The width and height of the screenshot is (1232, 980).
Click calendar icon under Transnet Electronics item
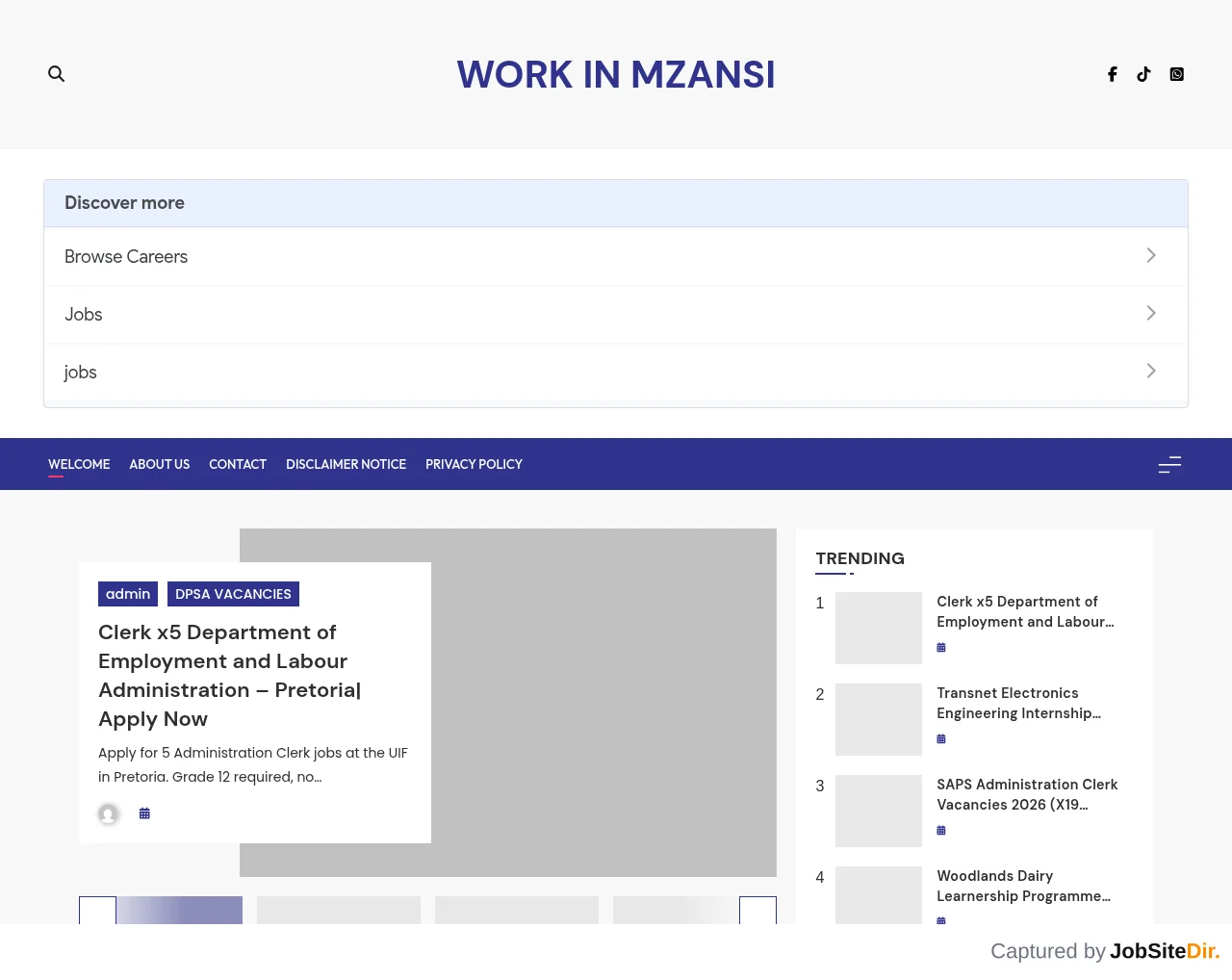(x=941, y=739)
